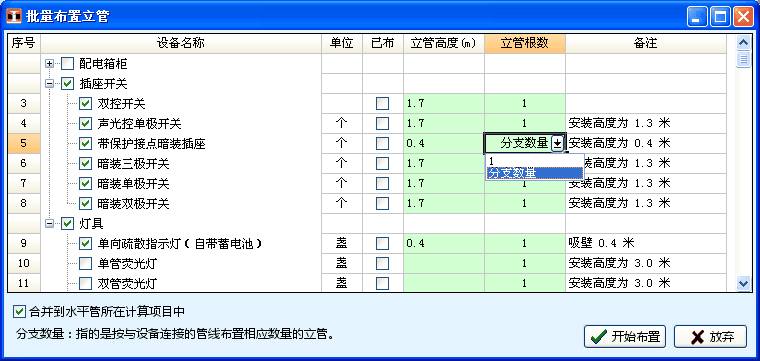The image size is (760, 361).
Task: Expand the 配电箱柜 tree node
Action: (49, 63)
